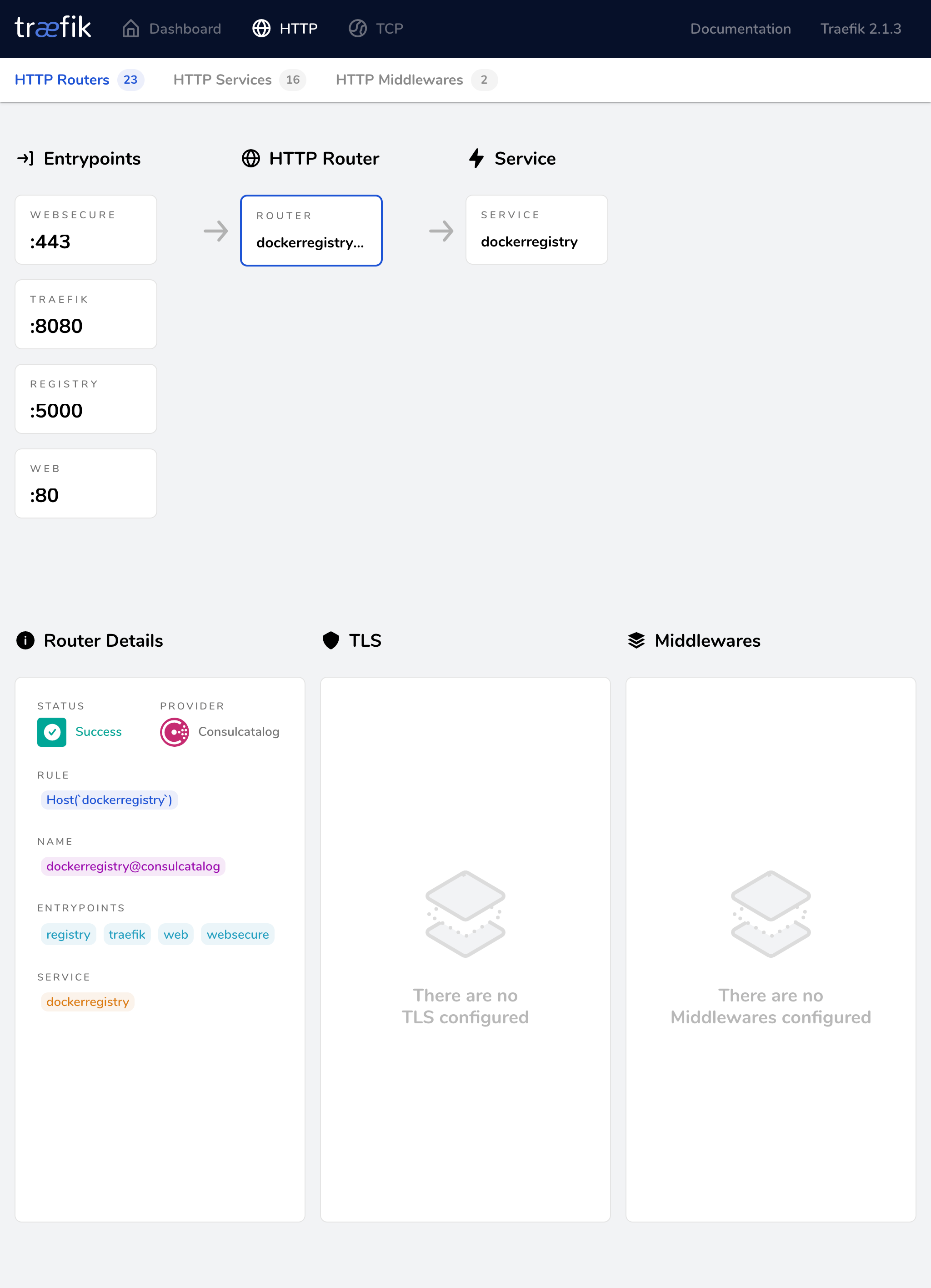The width and height of the screenshot is (931, 1288).
Task: Open the TCP menu item
Action: 376,28
